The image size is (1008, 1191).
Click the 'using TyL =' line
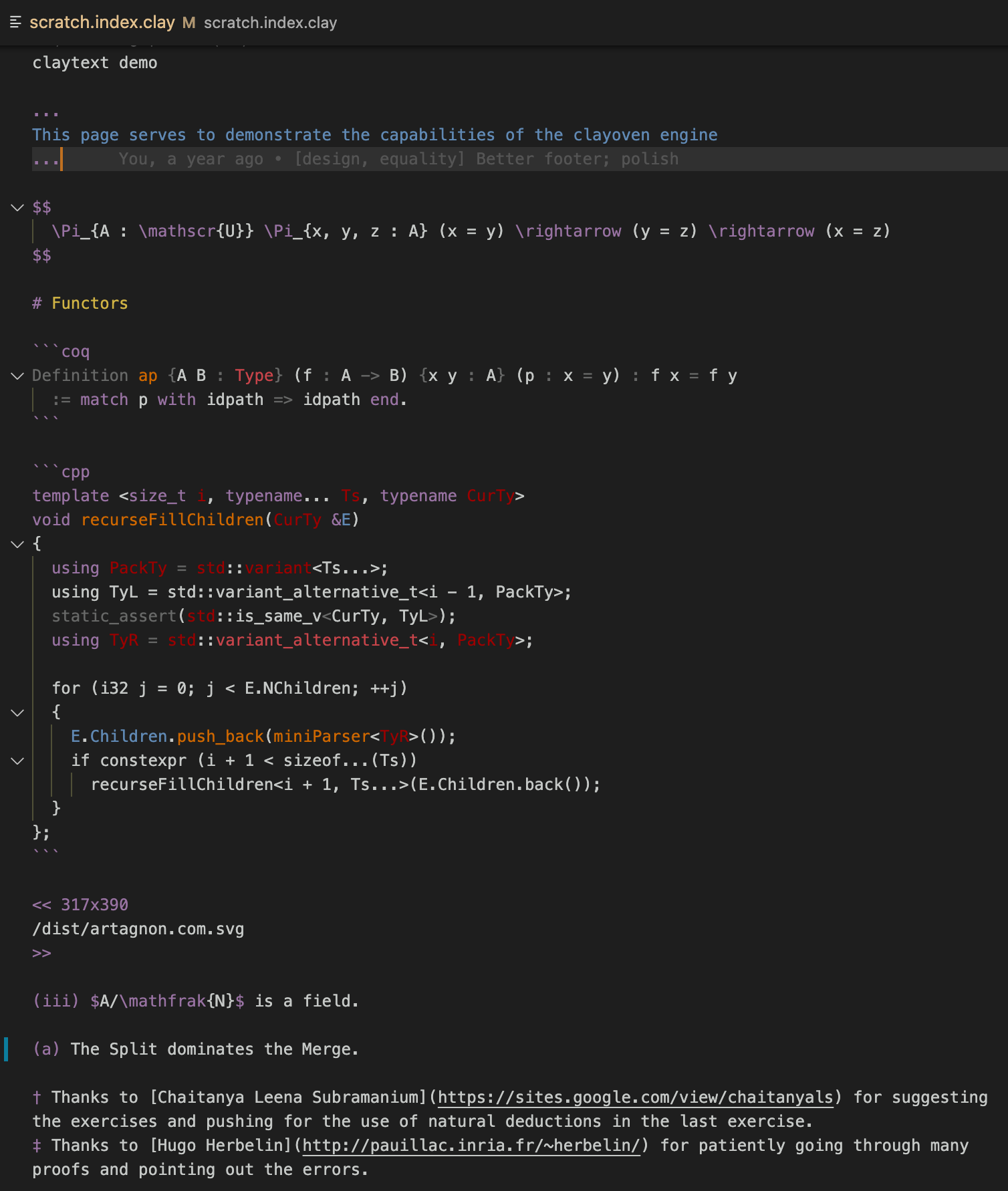point(311,592)
